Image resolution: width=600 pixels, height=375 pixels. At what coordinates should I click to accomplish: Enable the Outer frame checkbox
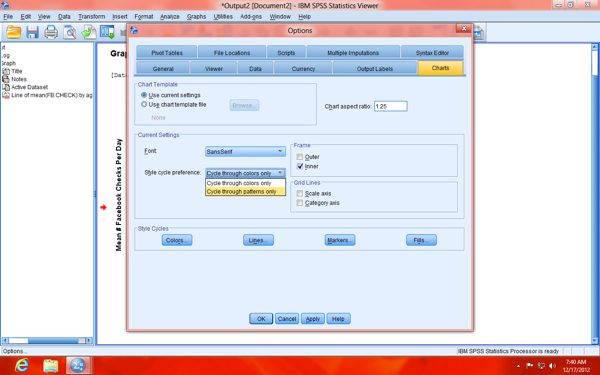[300, 157]
